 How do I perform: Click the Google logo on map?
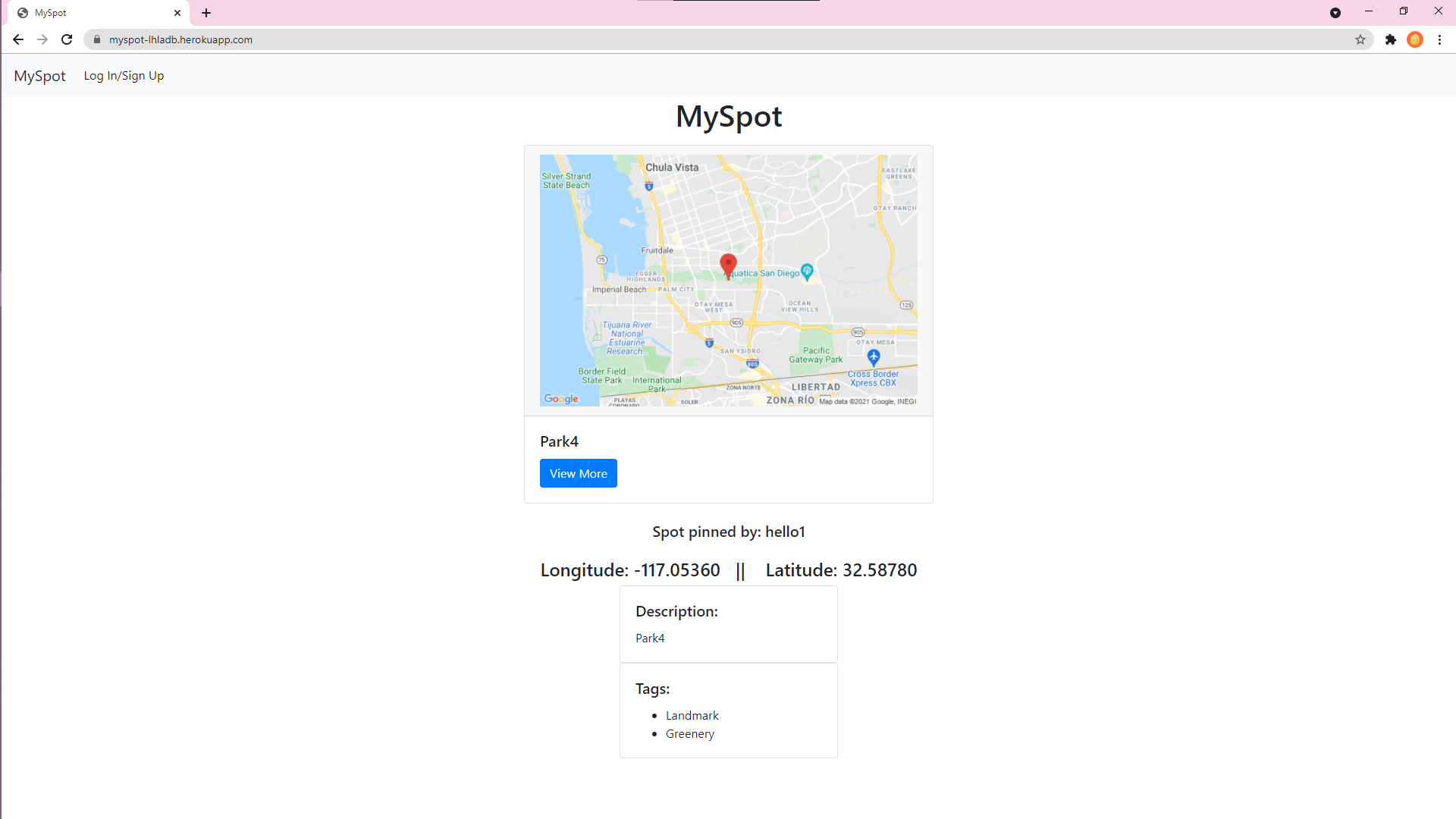(x=561, y=399)
